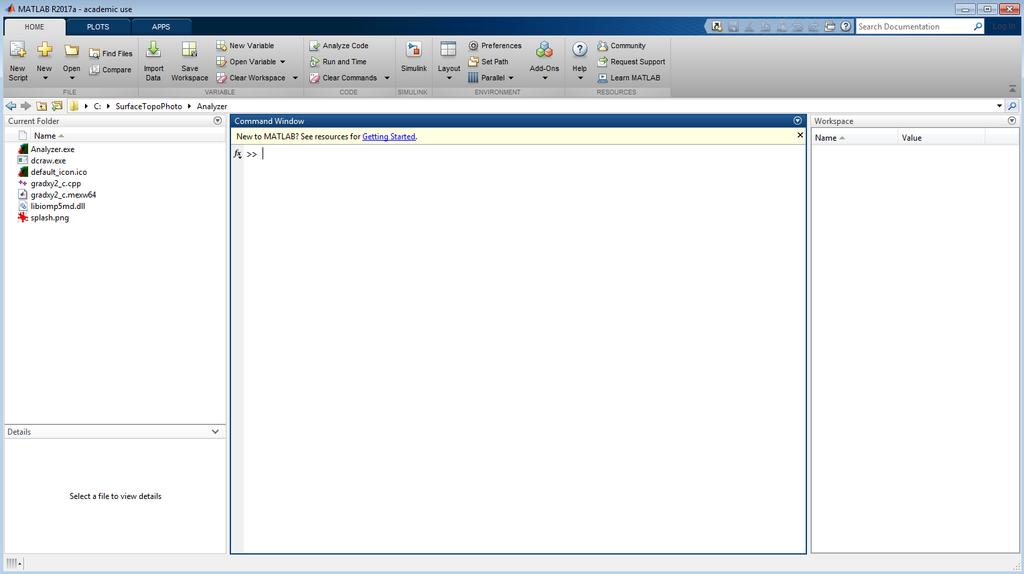The image size is (1024, 574).
Task: Sort Workspace by Name column
Action: coord(854,138)
